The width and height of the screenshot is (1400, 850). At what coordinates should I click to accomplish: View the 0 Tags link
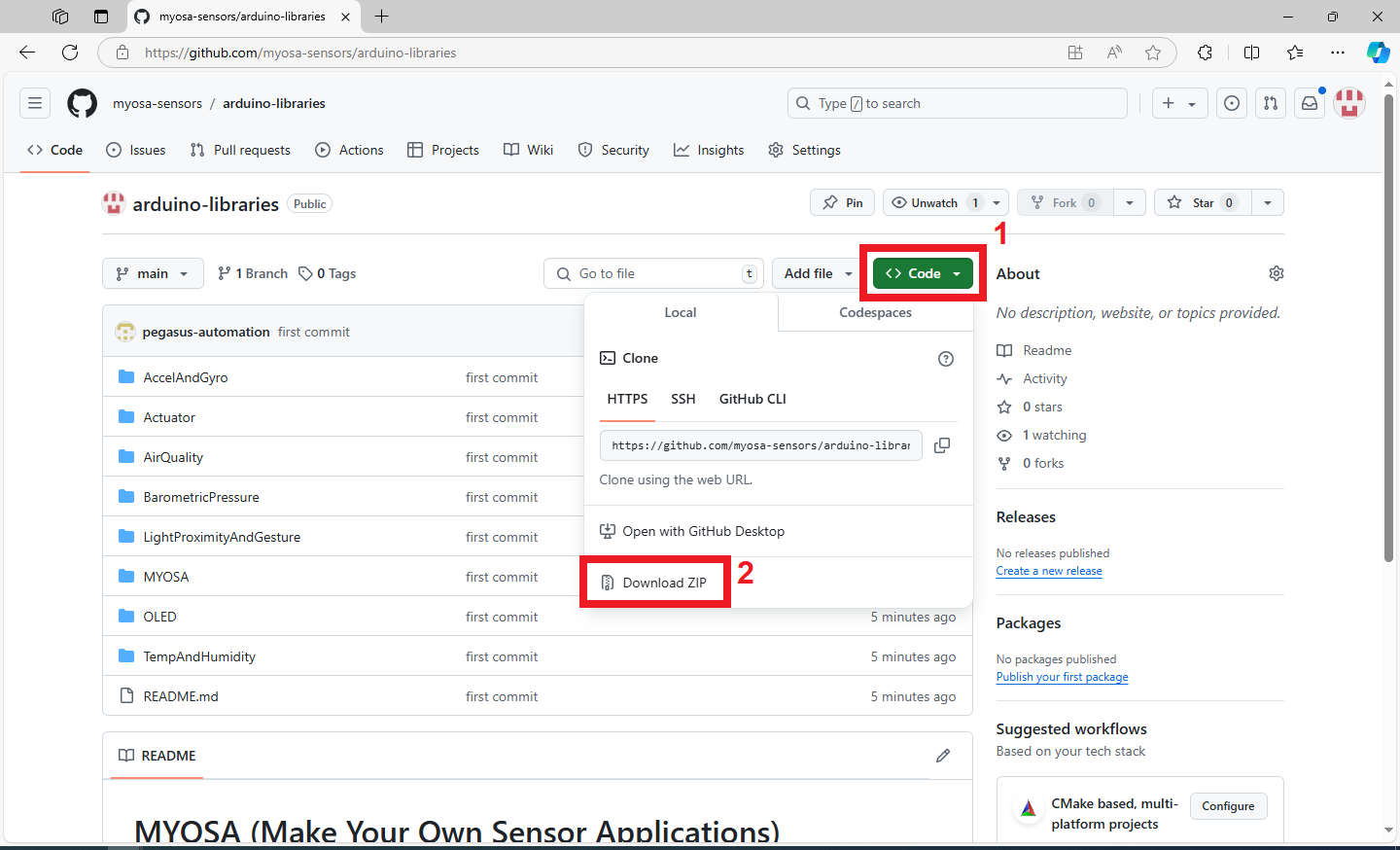point(328,273)
